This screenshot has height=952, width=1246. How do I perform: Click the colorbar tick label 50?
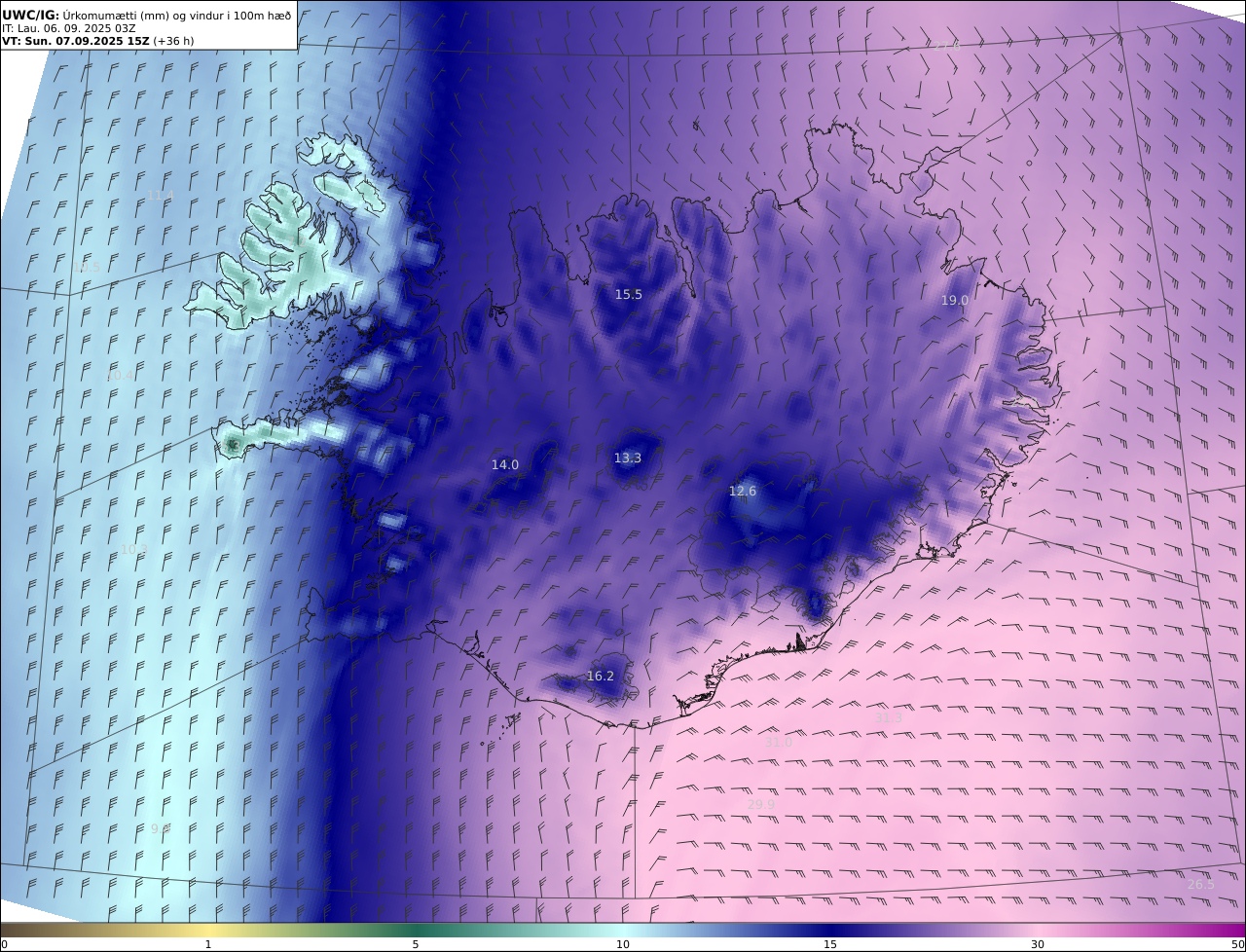pyautogui.click(x=1238, y=944)
